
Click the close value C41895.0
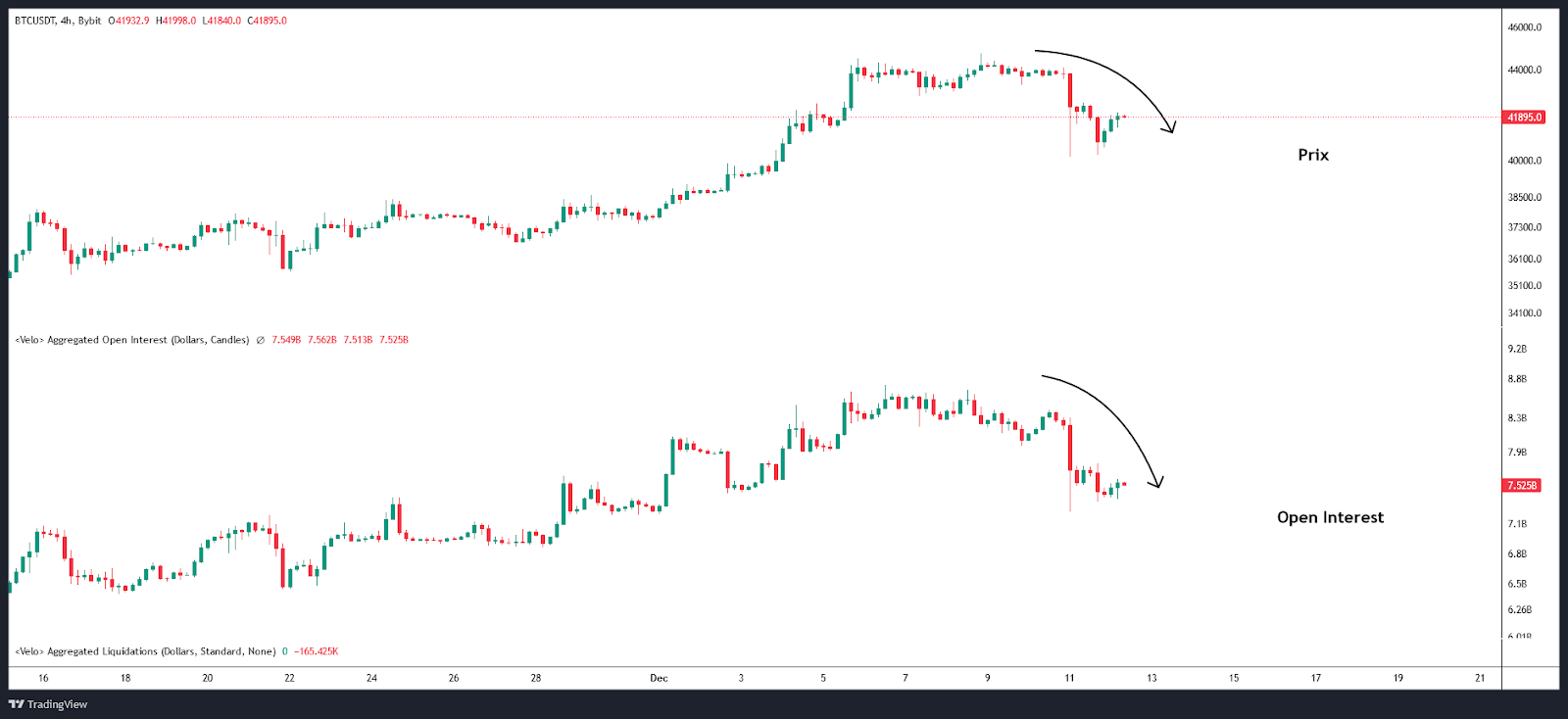[x=268, y=21]
